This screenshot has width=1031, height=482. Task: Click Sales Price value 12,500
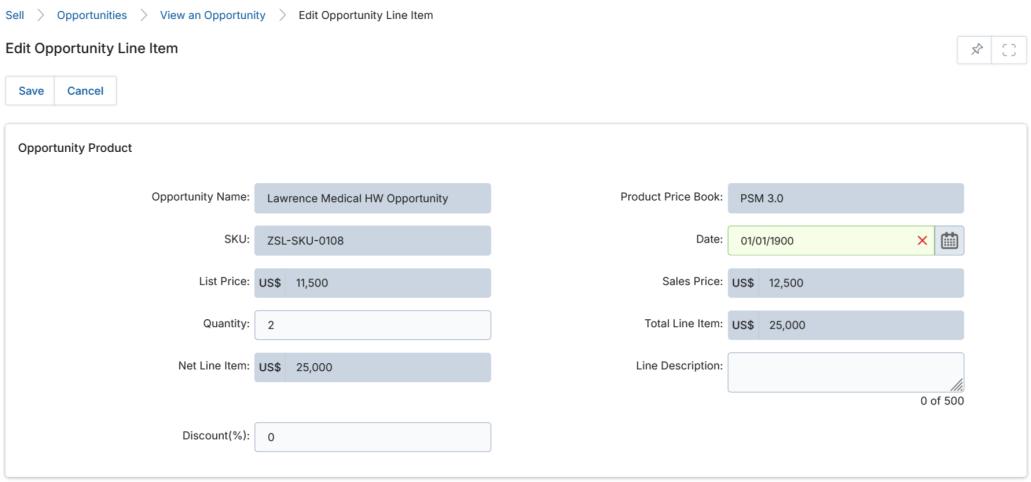(861, 283)
